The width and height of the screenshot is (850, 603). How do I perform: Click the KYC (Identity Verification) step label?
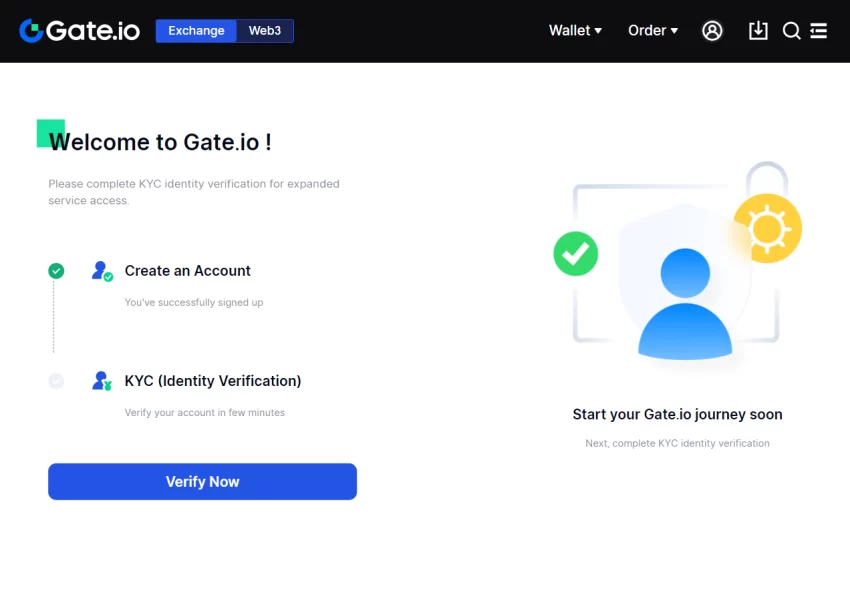213,381
